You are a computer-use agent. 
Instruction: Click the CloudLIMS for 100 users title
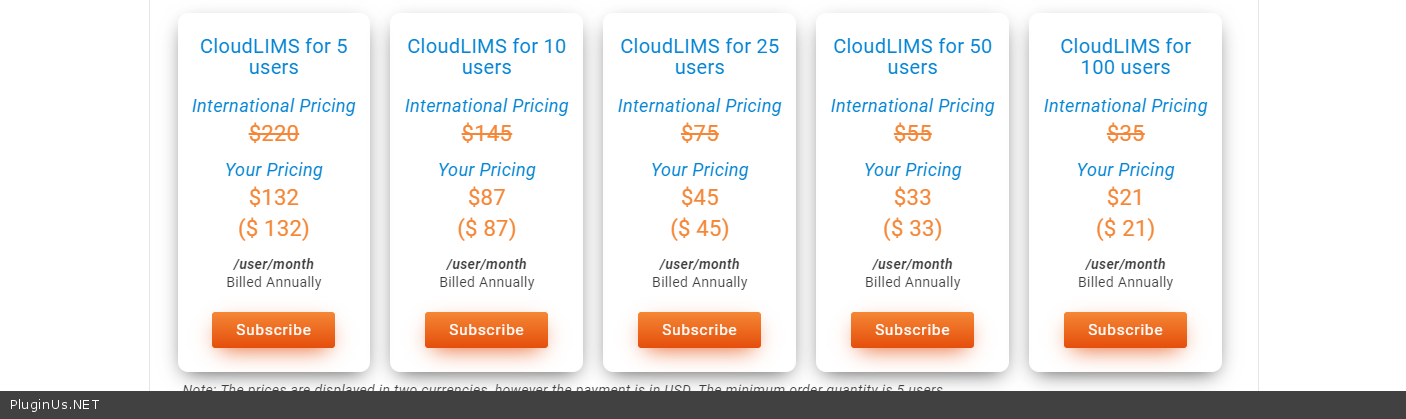click(1125, 57)
